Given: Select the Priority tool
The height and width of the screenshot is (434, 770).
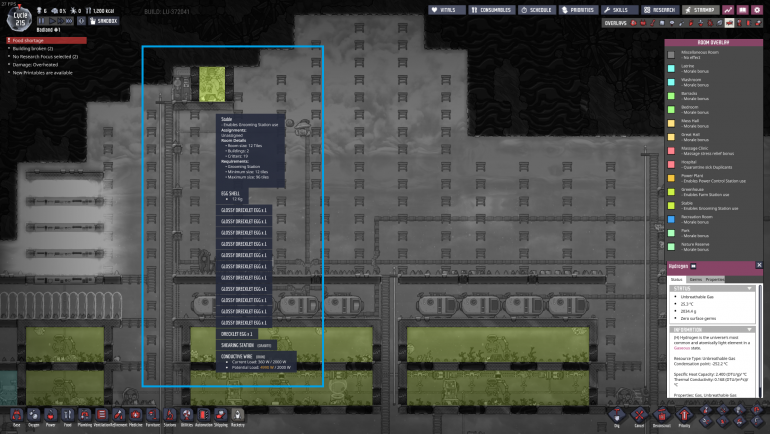Looking at the screenshot, I should pyautogui.click(x=684, y=416).
